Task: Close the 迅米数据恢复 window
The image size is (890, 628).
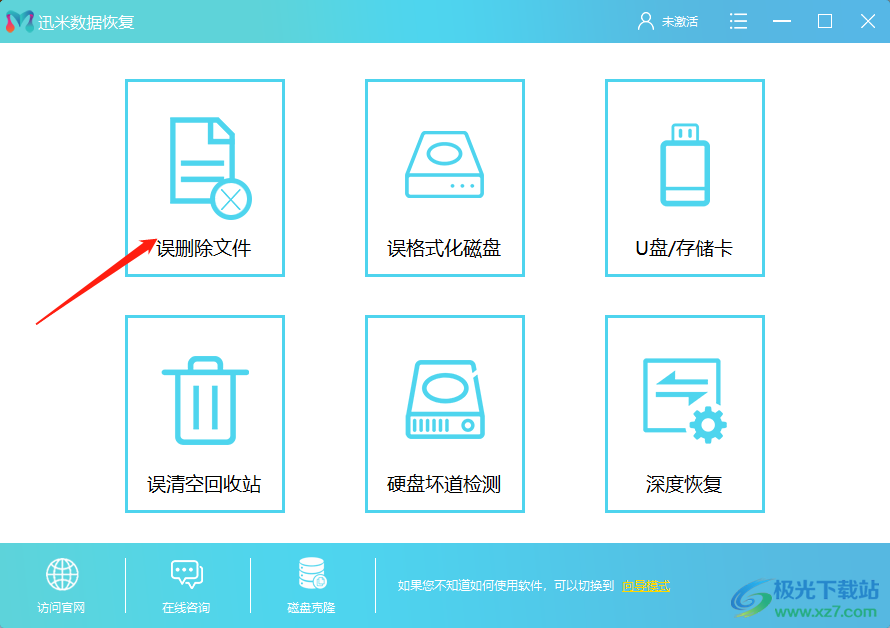Action: pos(867,22)
